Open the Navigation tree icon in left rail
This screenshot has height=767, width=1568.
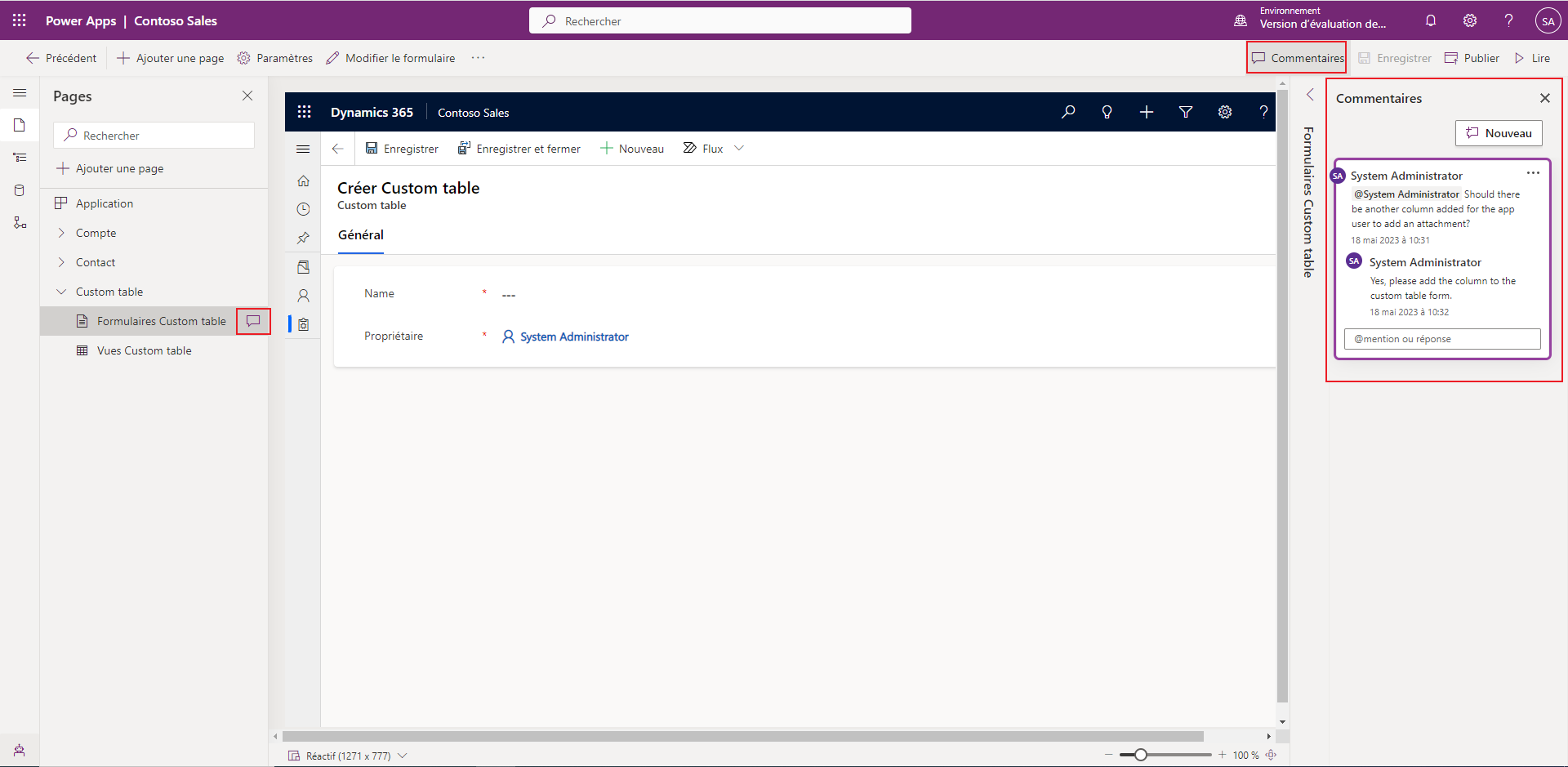click(x=20, y=158)
